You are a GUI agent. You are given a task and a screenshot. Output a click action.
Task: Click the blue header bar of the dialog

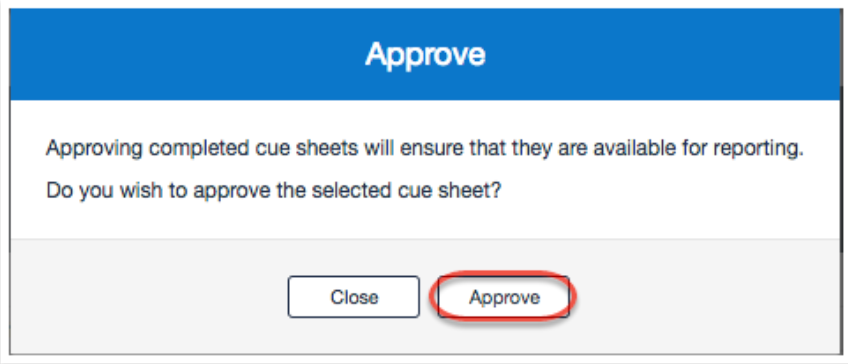point(425,55)
